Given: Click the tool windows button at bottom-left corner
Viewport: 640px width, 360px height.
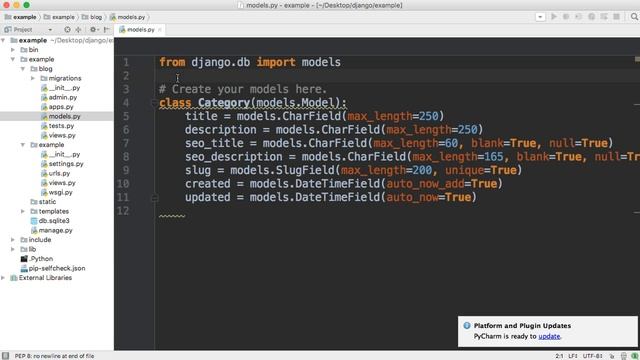Looking at the screenshot, I should [x=5, y=356].
